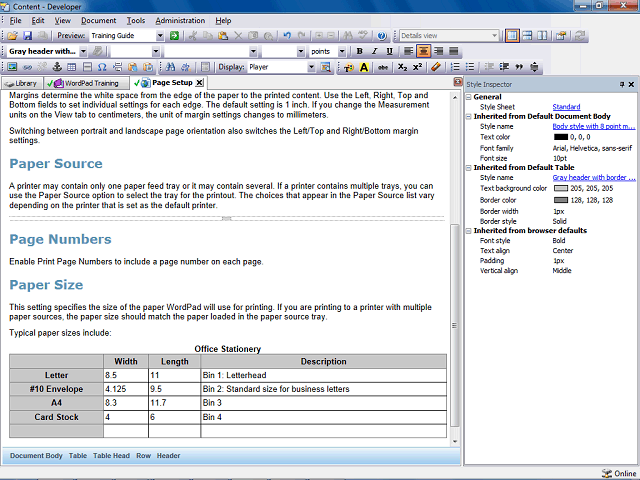Open the Administration menu

tap(180, 20)
